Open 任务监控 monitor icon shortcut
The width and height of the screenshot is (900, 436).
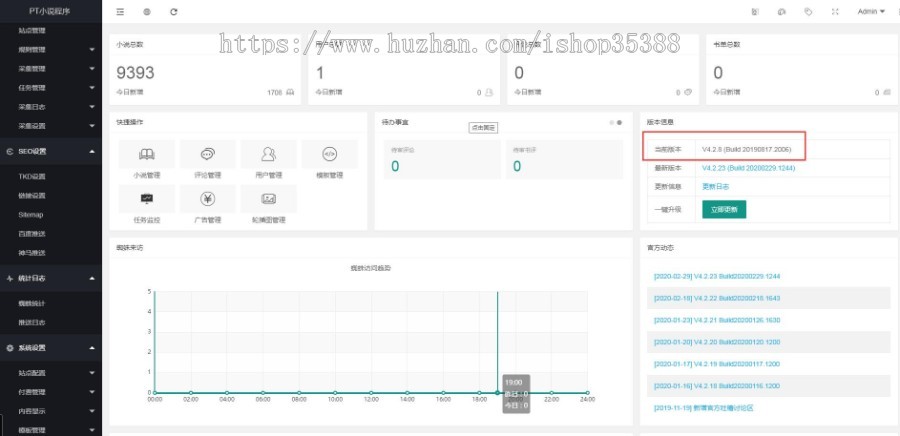coord(146,198)
